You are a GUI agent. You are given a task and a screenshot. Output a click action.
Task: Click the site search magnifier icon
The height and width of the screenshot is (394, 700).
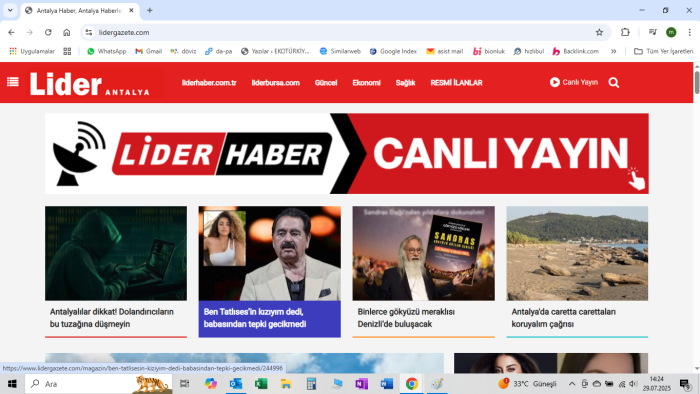pyautogui.click(x=614, y=83)
